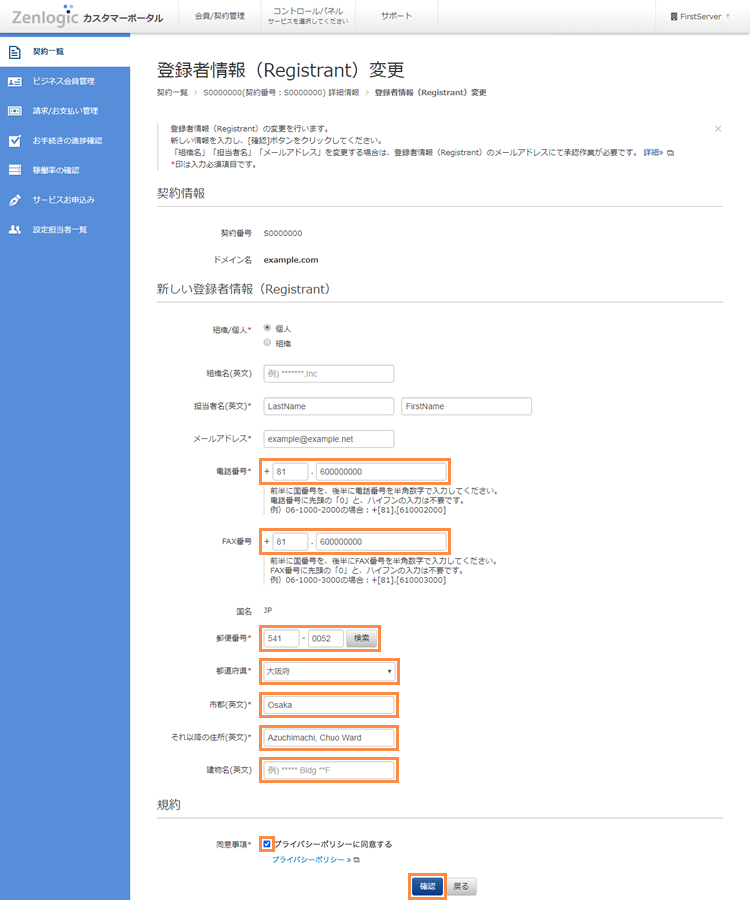
Task: Click the ビジネス会員管理 card icon
Action: 14,81
